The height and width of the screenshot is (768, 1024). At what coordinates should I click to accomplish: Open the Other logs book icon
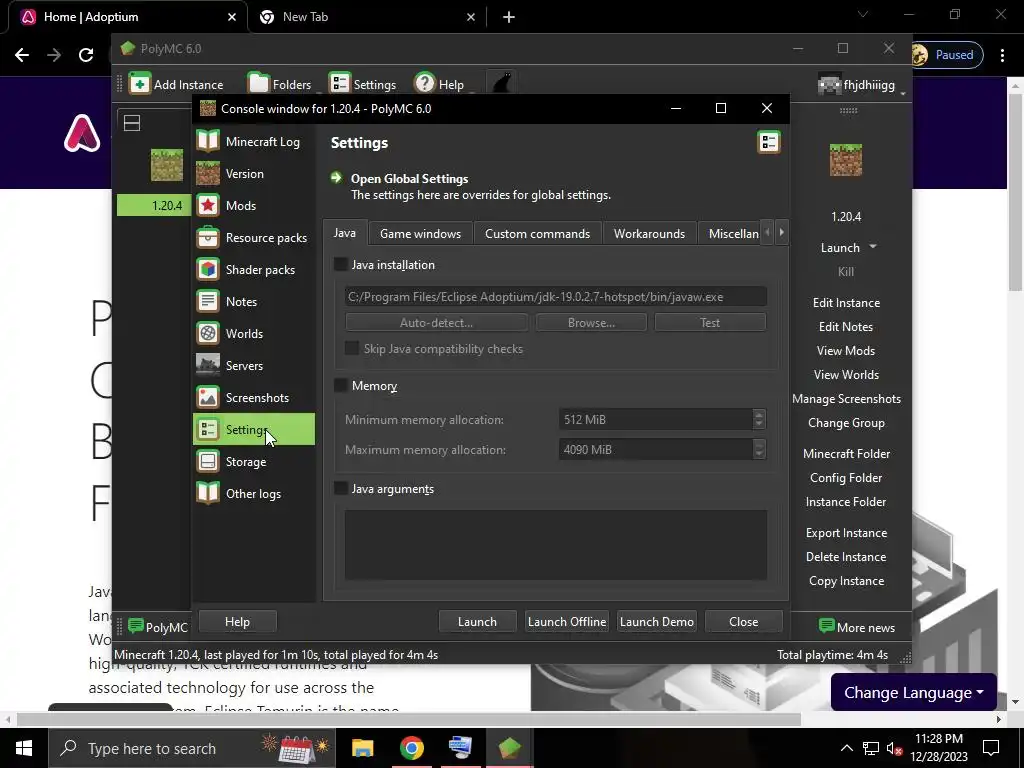(x=208, y=493)
